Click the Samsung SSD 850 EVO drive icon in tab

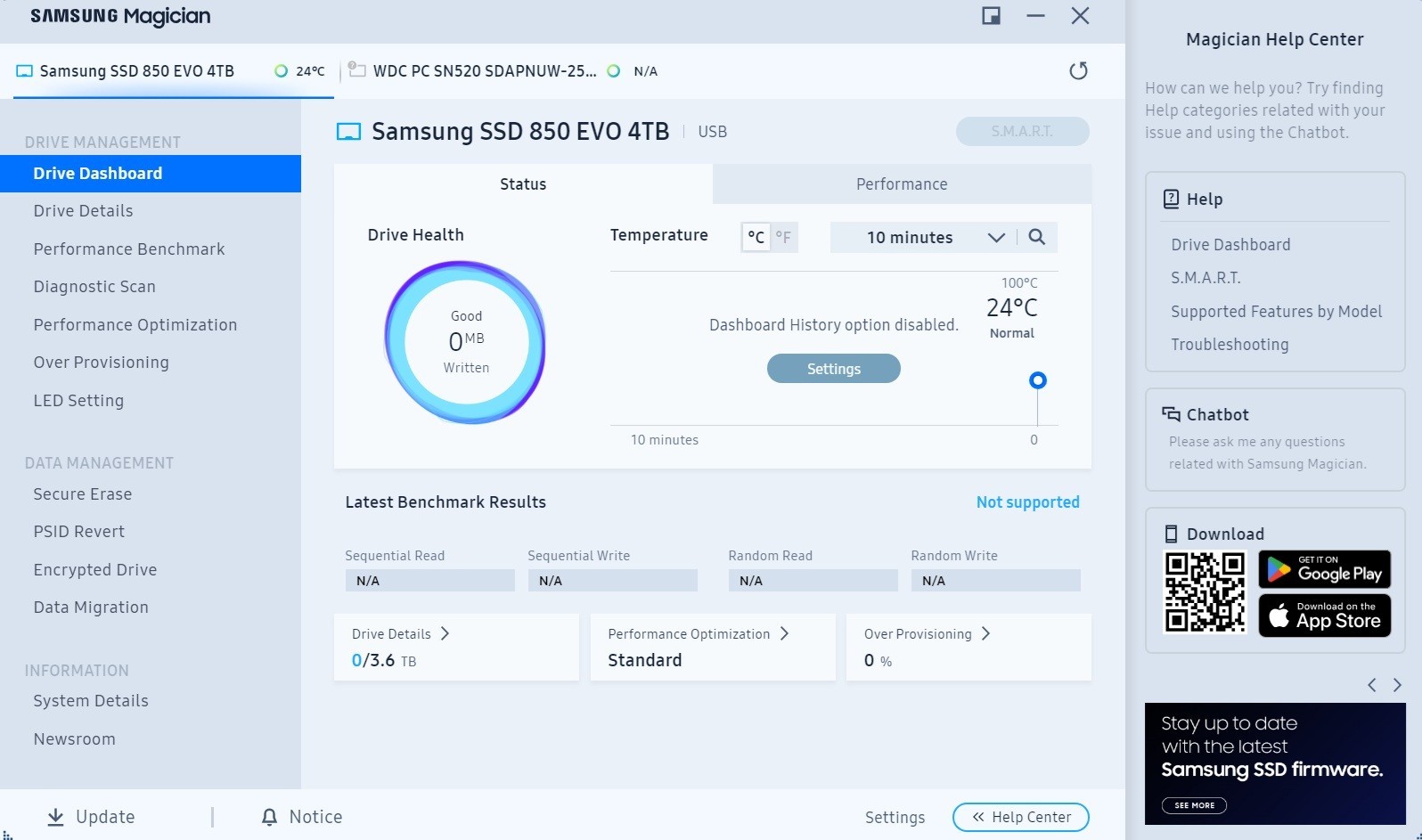pos(24,71)
